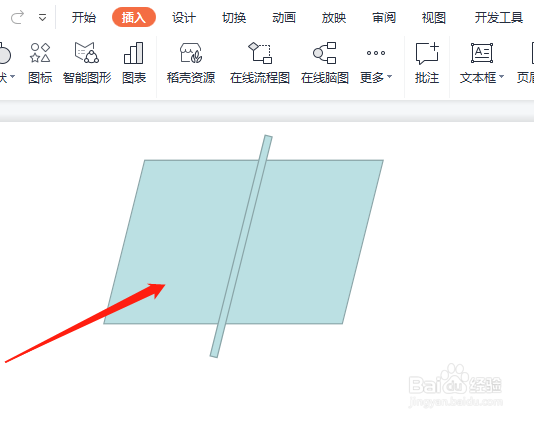
Task: Open the 图标 icon library
Action: point(40,63)
